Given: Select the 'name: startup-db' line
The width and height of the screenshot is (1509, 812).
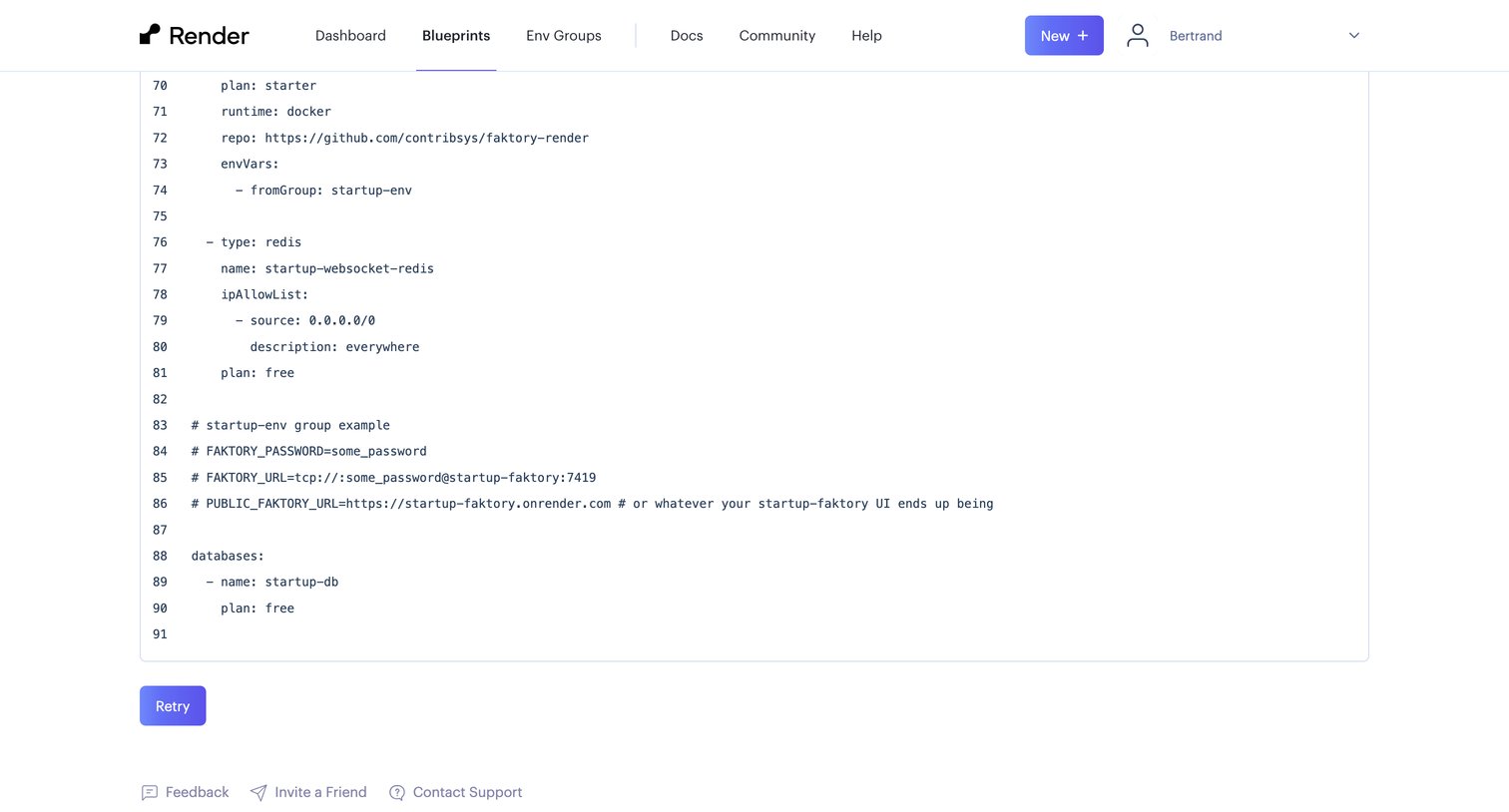Looking at the screenshot, I should (x=272, y=582).
